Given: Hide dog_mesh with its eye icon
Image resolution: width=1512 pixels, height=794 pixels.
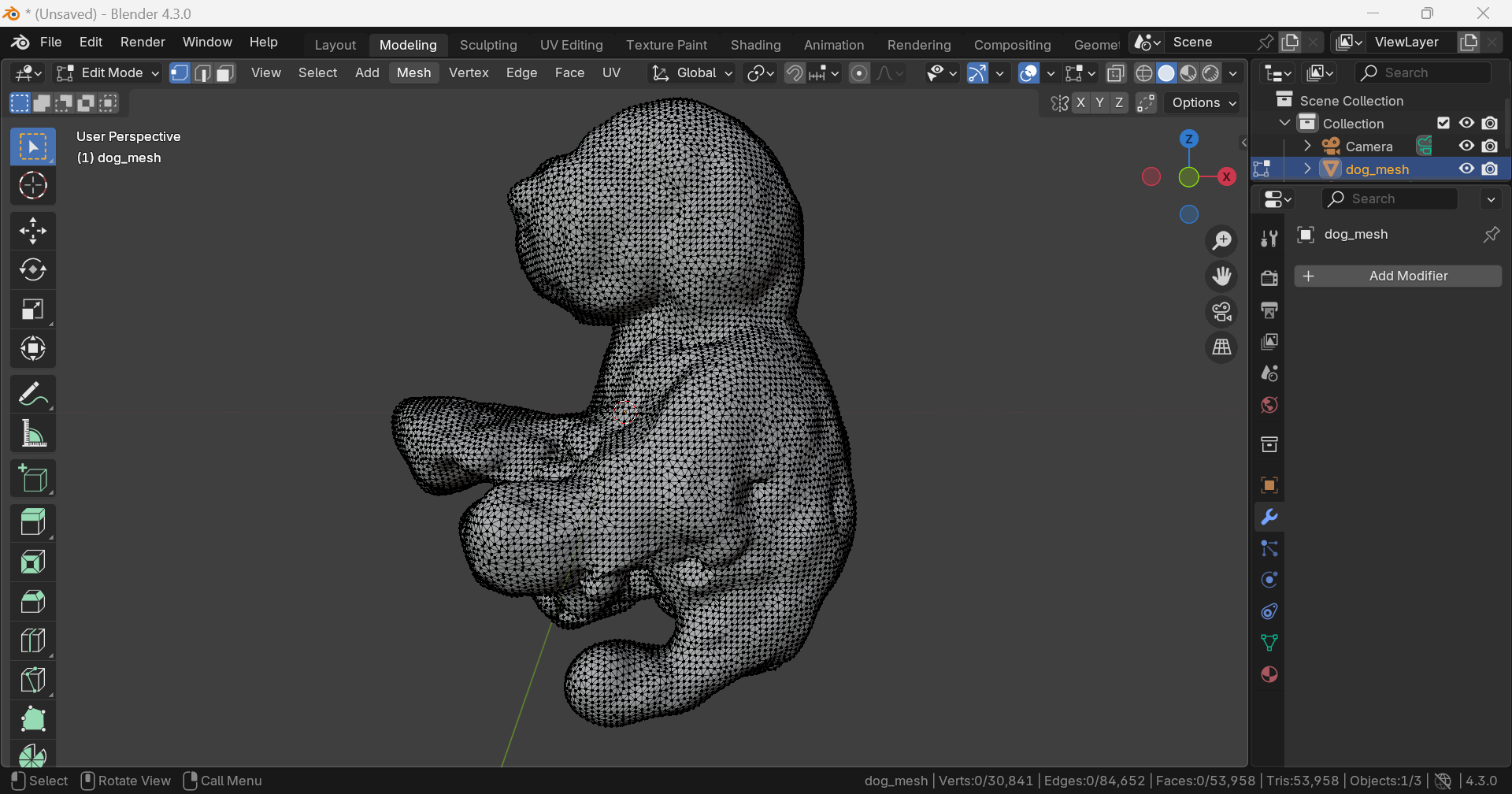Looking at the screenshot, I should pyautogui.click(x=1466, y=169).
